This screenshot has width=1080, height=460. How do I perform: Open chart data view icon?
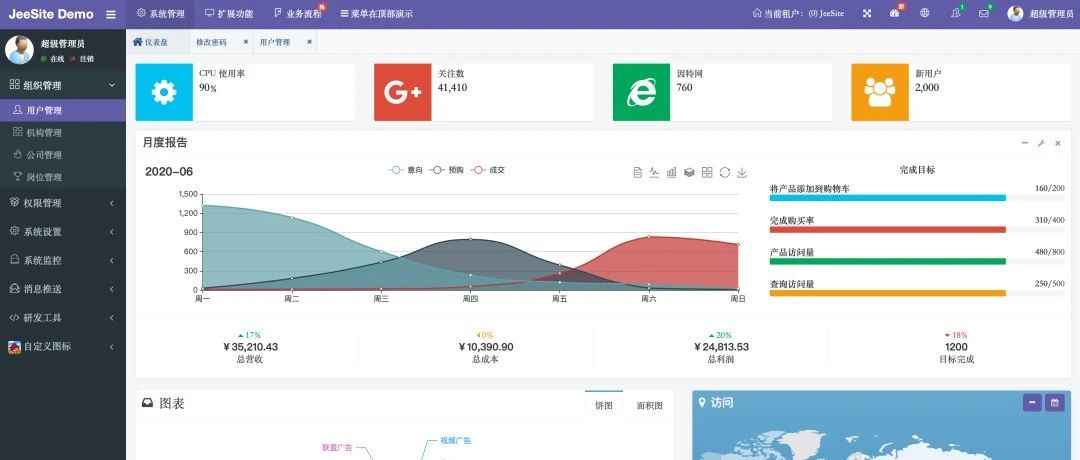pos(638,172)
